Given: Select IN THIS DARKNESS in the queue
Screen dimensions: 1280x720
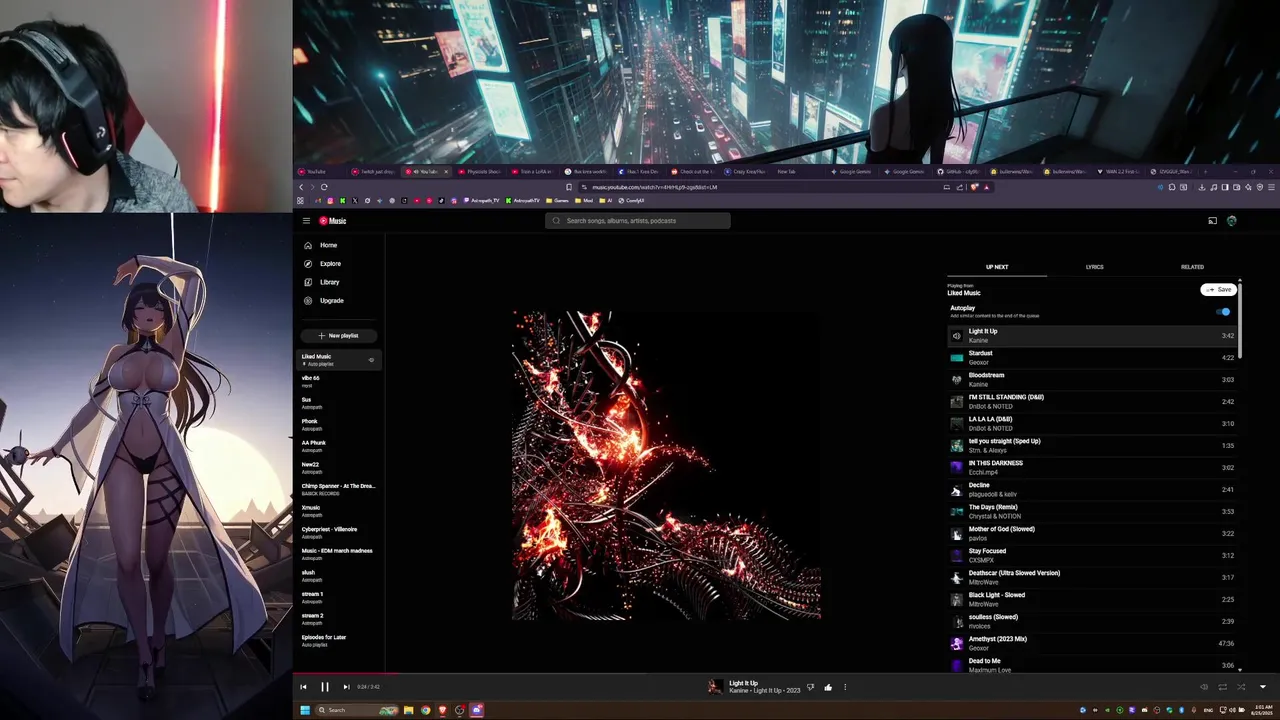Looking at the screenshot, I should pos(1093,468).
